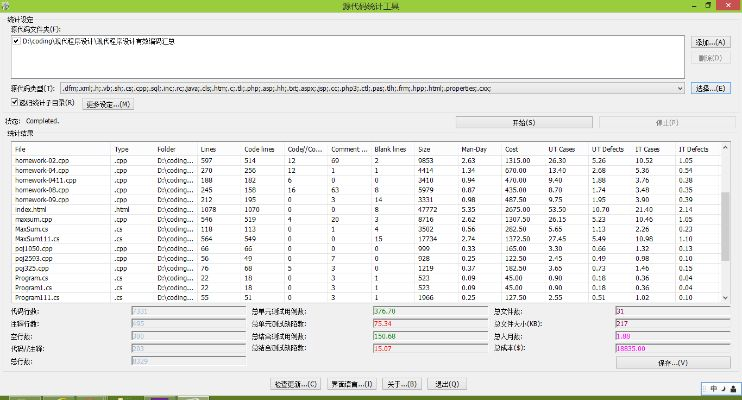Click the 代码行数 code lines total field
742x400 pixels.
pos(188,311)
